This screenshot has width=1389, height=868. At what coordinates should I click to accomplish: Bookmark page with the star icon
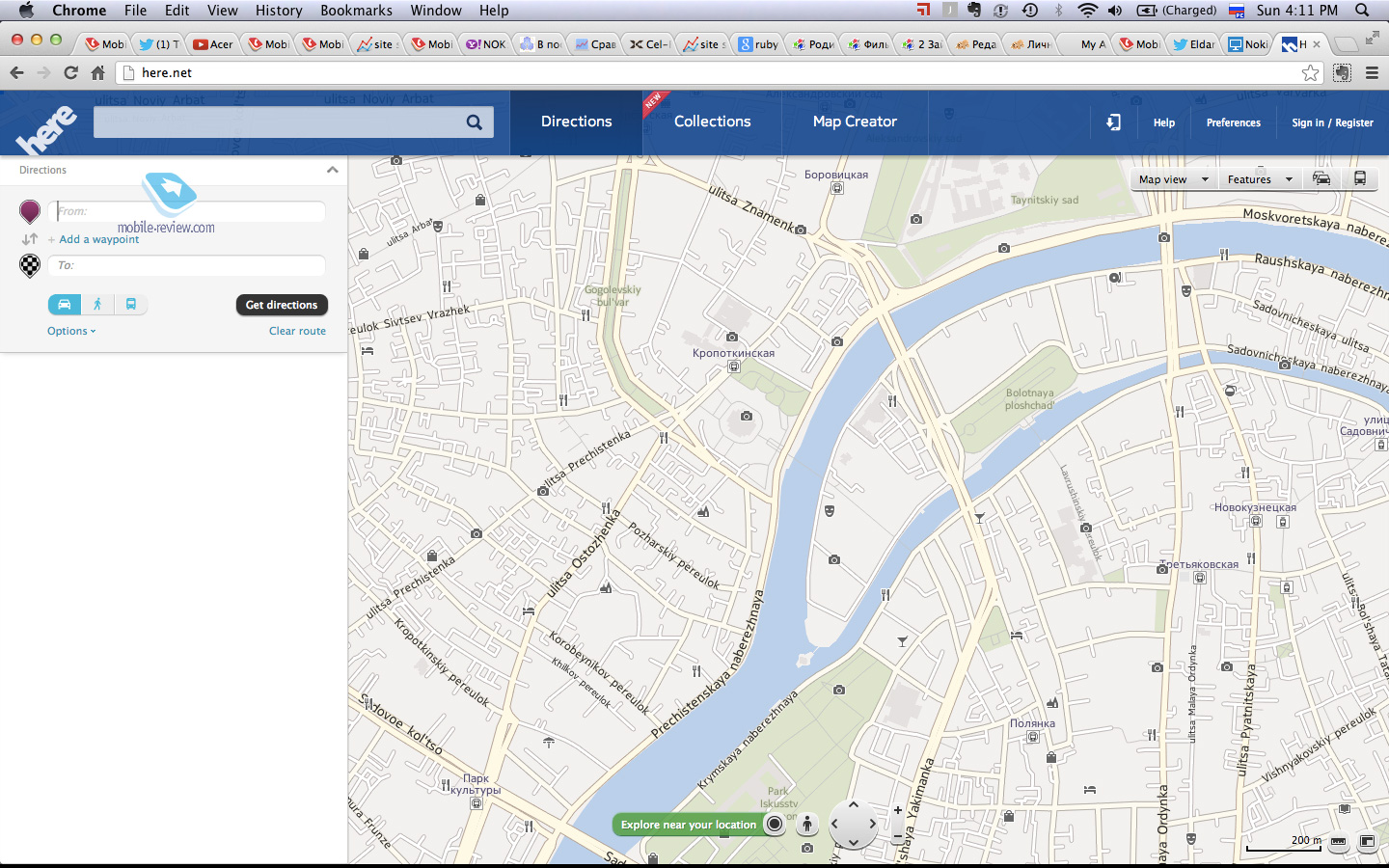(x=1310, y=72)
